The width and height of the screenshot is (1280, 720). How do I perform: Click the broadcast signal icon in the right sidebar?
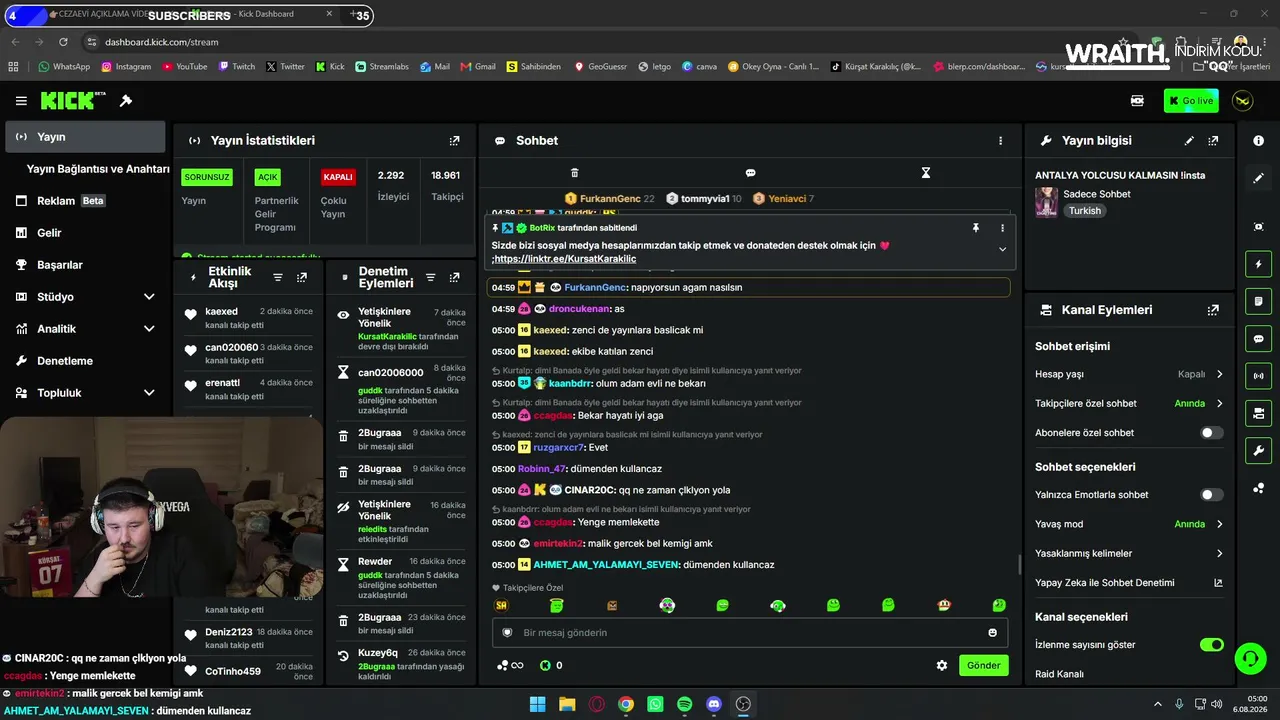(x=1258, y=376)
